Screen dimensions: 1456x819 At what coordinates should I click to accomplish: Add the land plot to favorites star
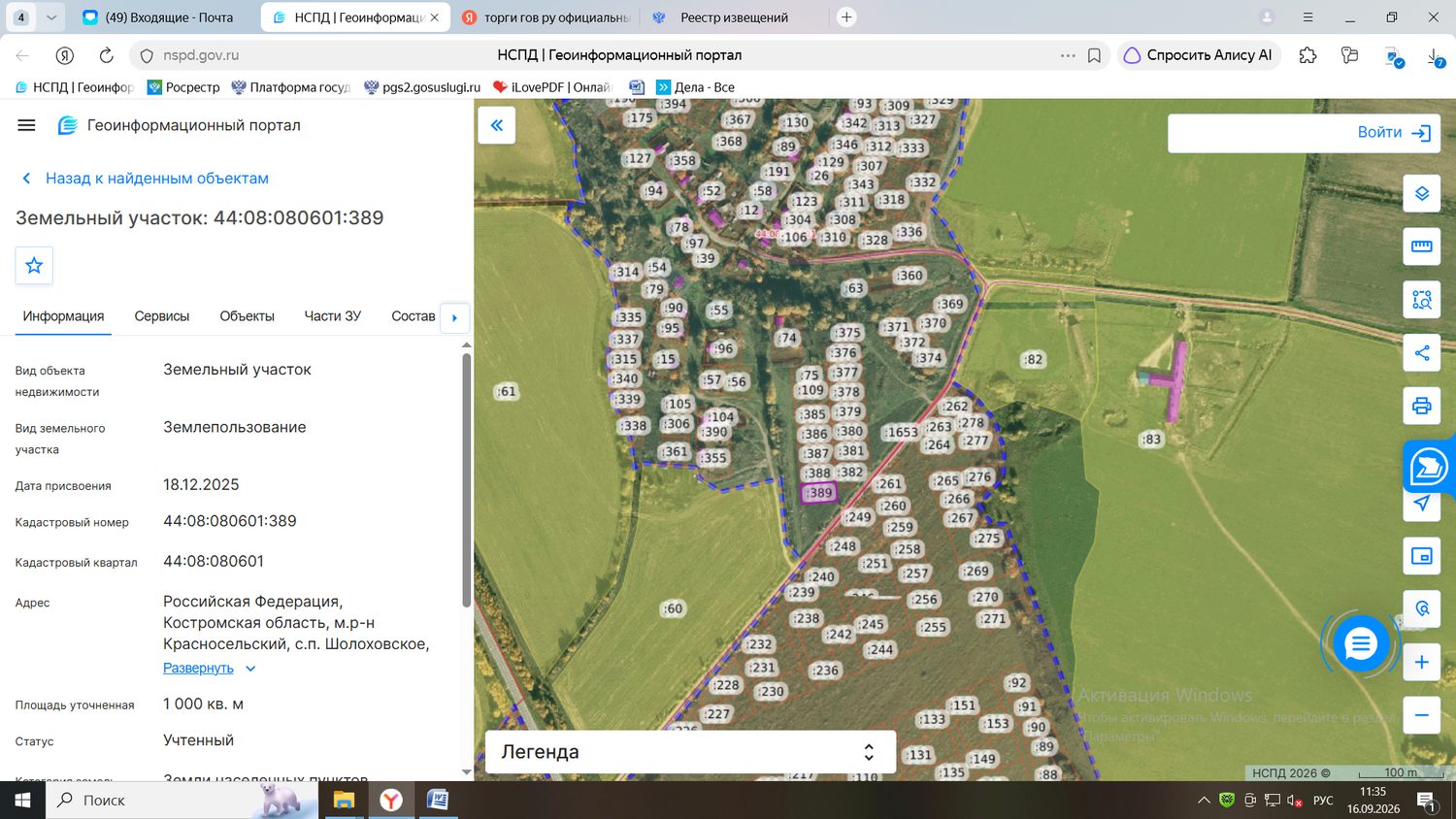(x=34, y=265)
